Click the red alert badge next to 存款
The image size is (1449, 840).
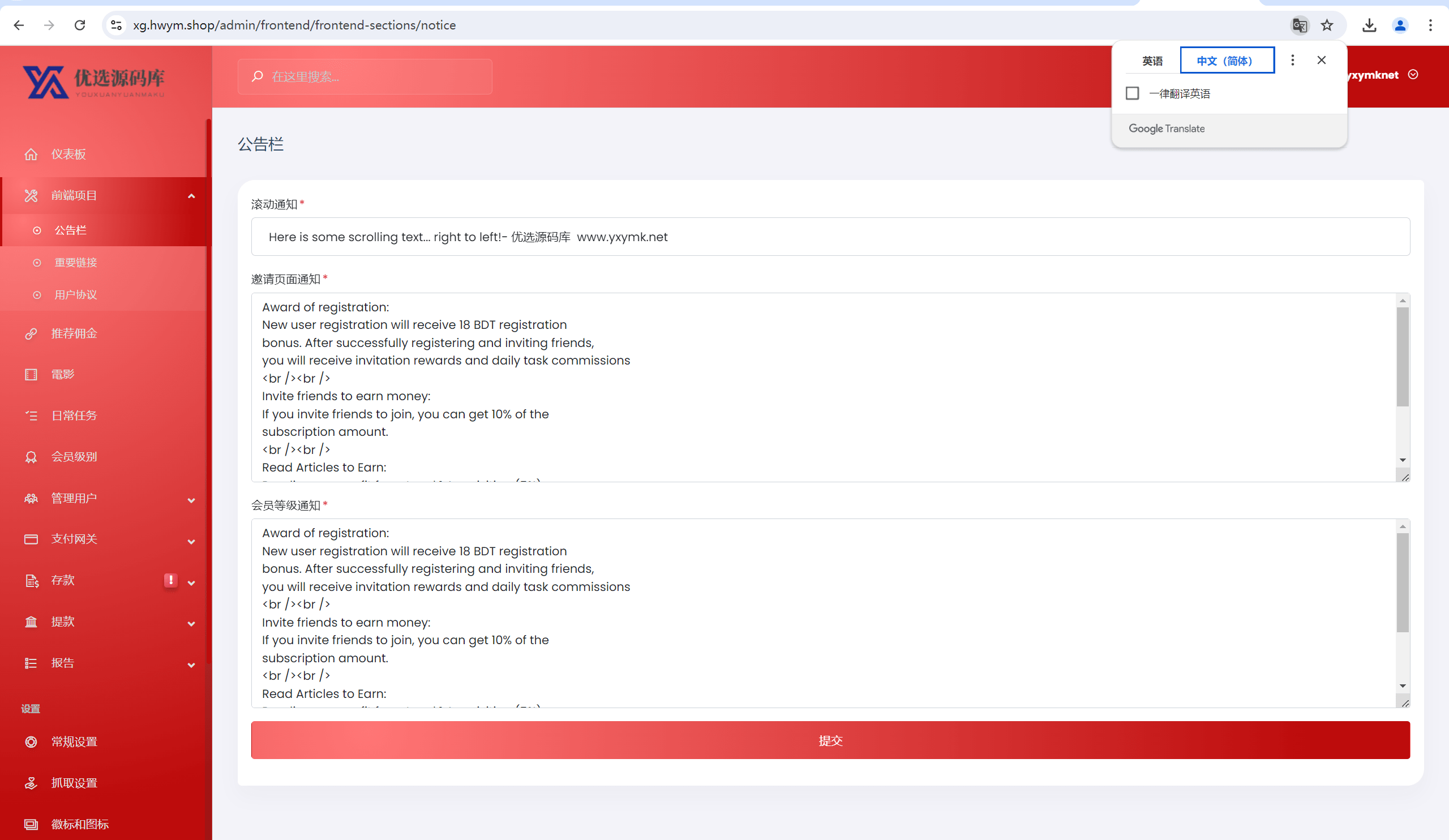171,580
